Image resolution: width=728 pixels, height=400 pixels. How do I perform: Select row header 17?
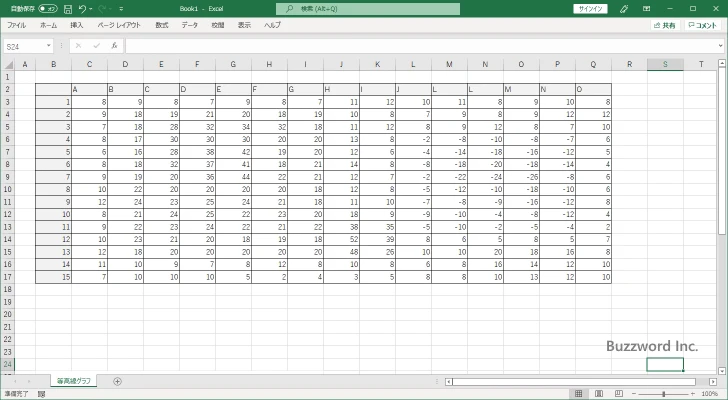[x=7, y=277]
